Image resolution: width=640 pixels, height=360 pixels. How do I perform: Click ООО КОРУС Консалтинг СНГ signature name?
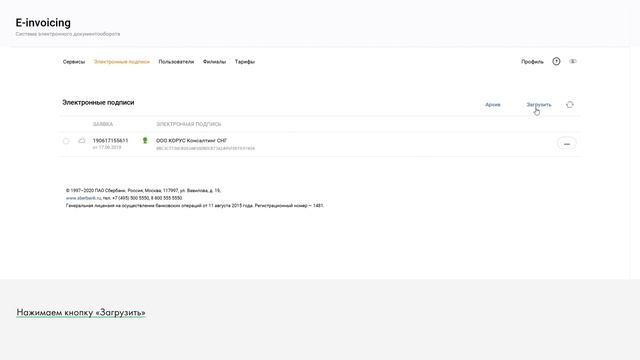[x=191, y=140]
